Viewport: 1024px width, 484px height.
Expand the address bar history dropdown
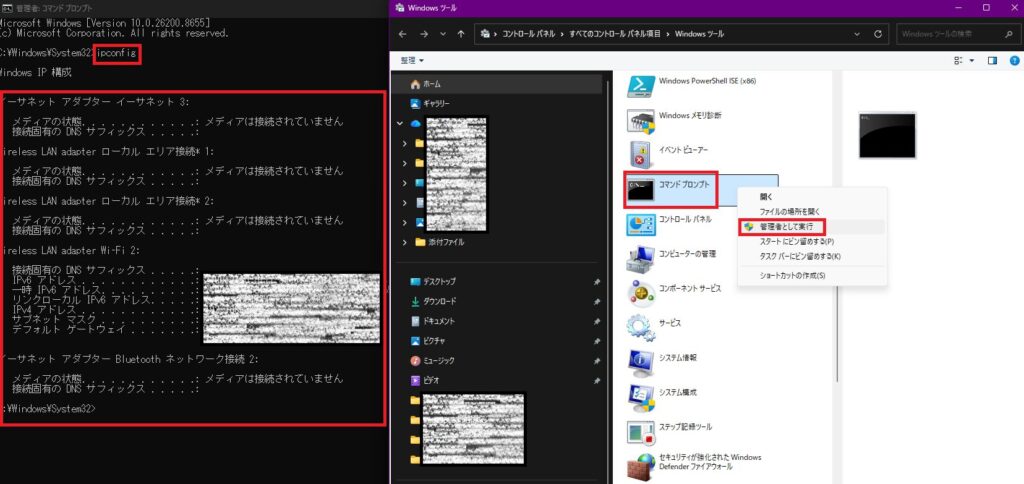[x=859, y=34]
